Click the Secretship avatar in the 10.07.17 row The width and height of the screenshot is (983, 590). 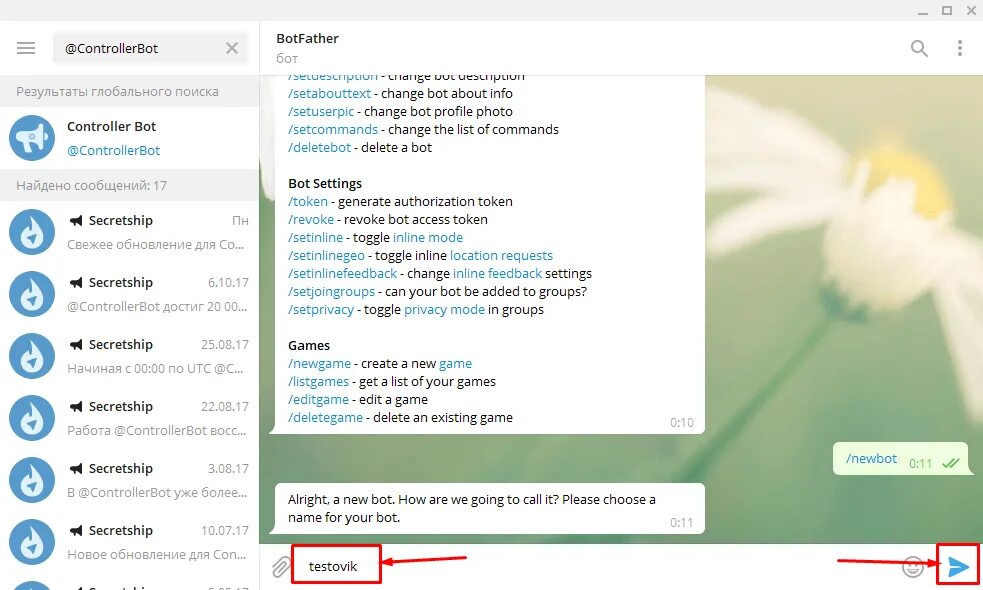32,542
